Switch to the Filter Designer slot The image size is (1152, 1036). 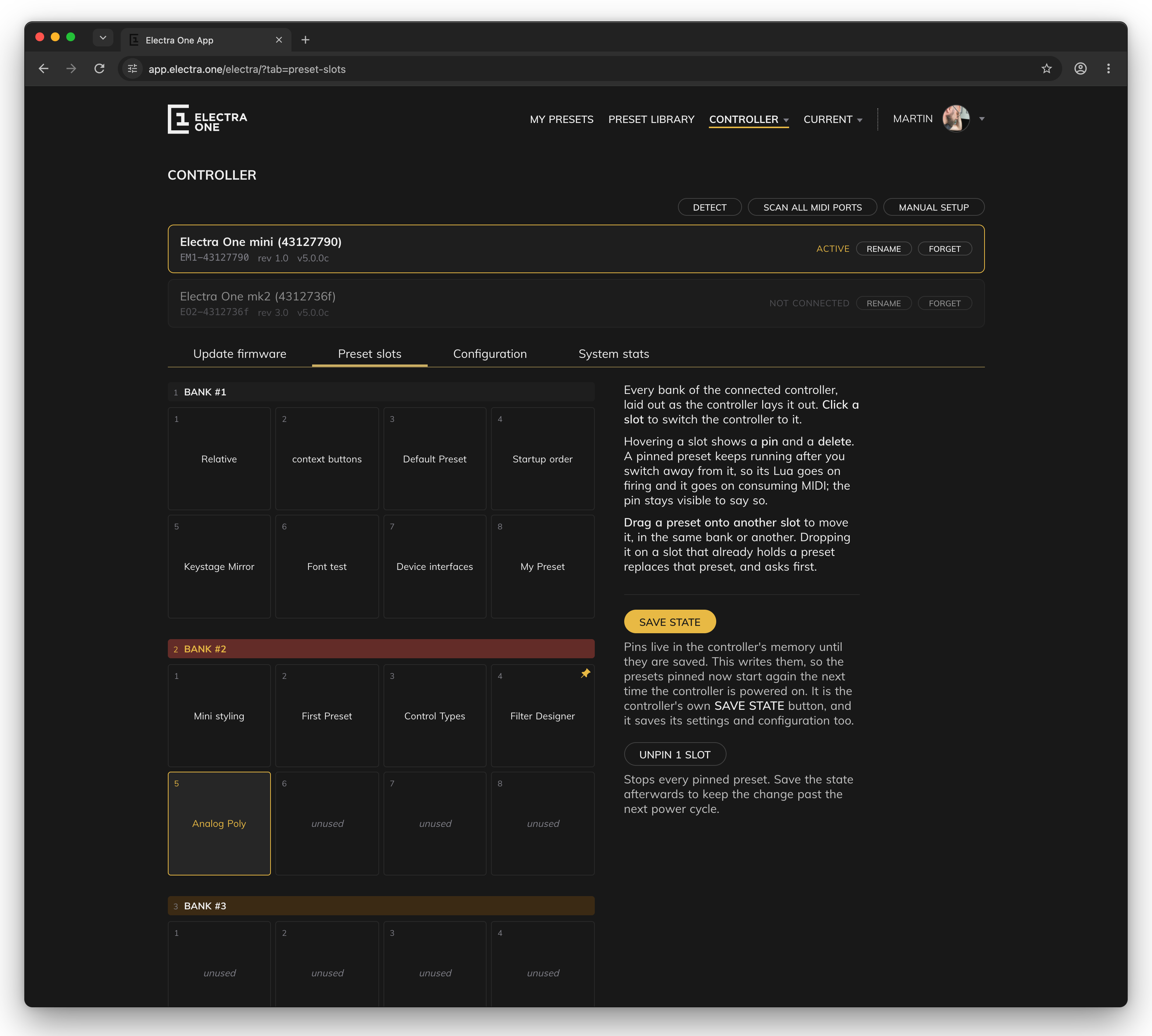[x=543, y=716]
